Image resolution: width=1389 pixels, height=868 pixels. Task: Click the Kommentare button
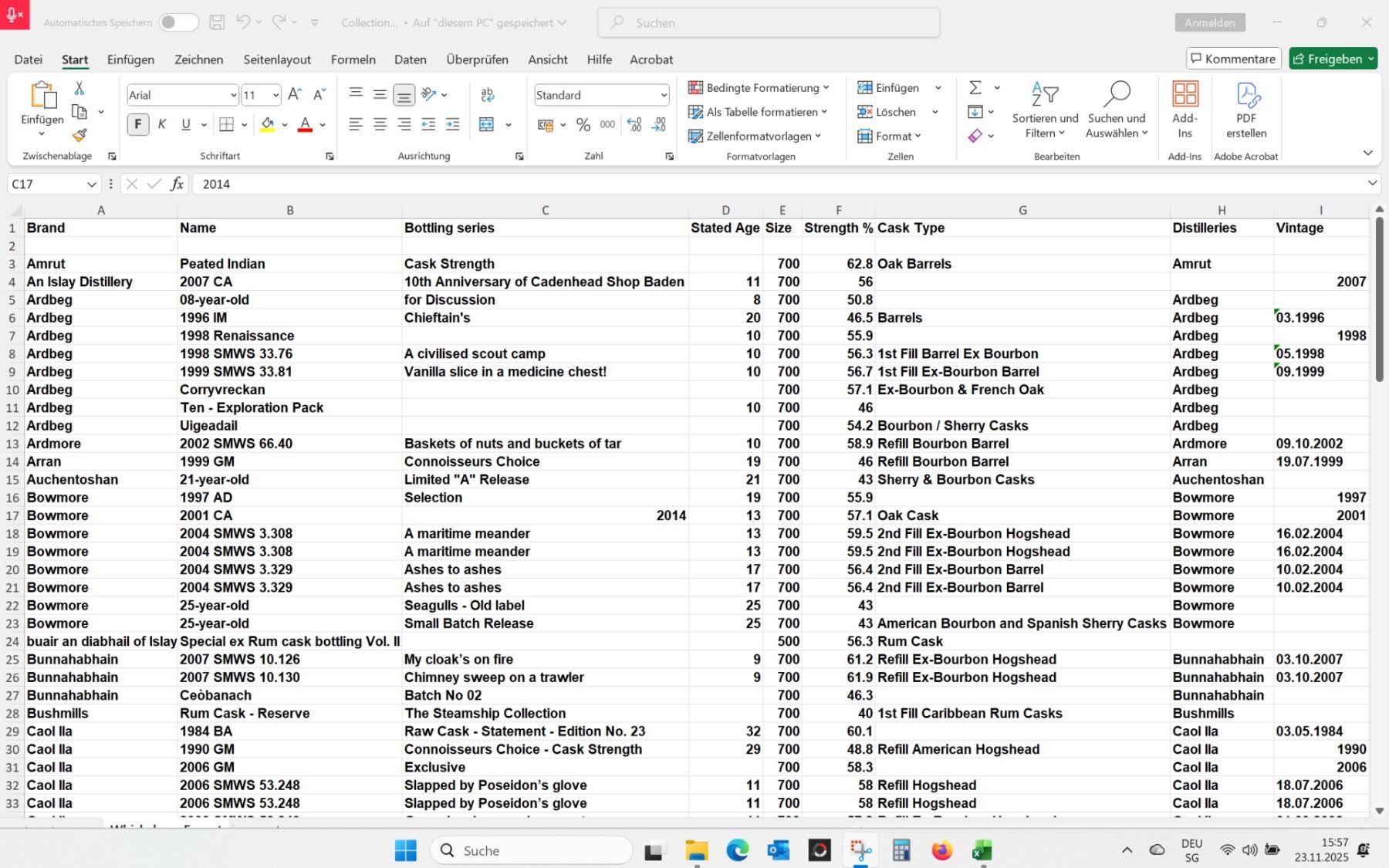1232,58
